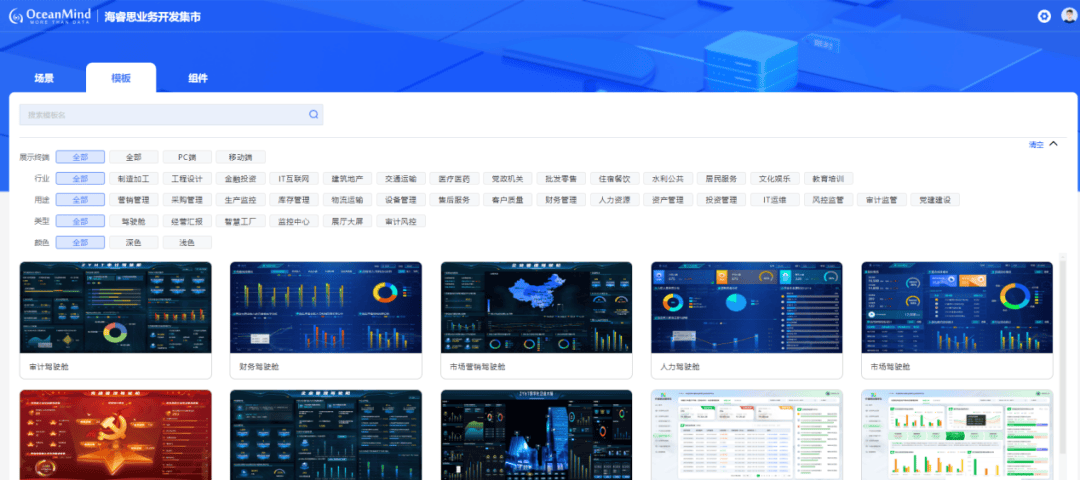Filter usage by 客户质量
Image resolution: width=1080 pixels, height=480 pixels.
(508, 200)
